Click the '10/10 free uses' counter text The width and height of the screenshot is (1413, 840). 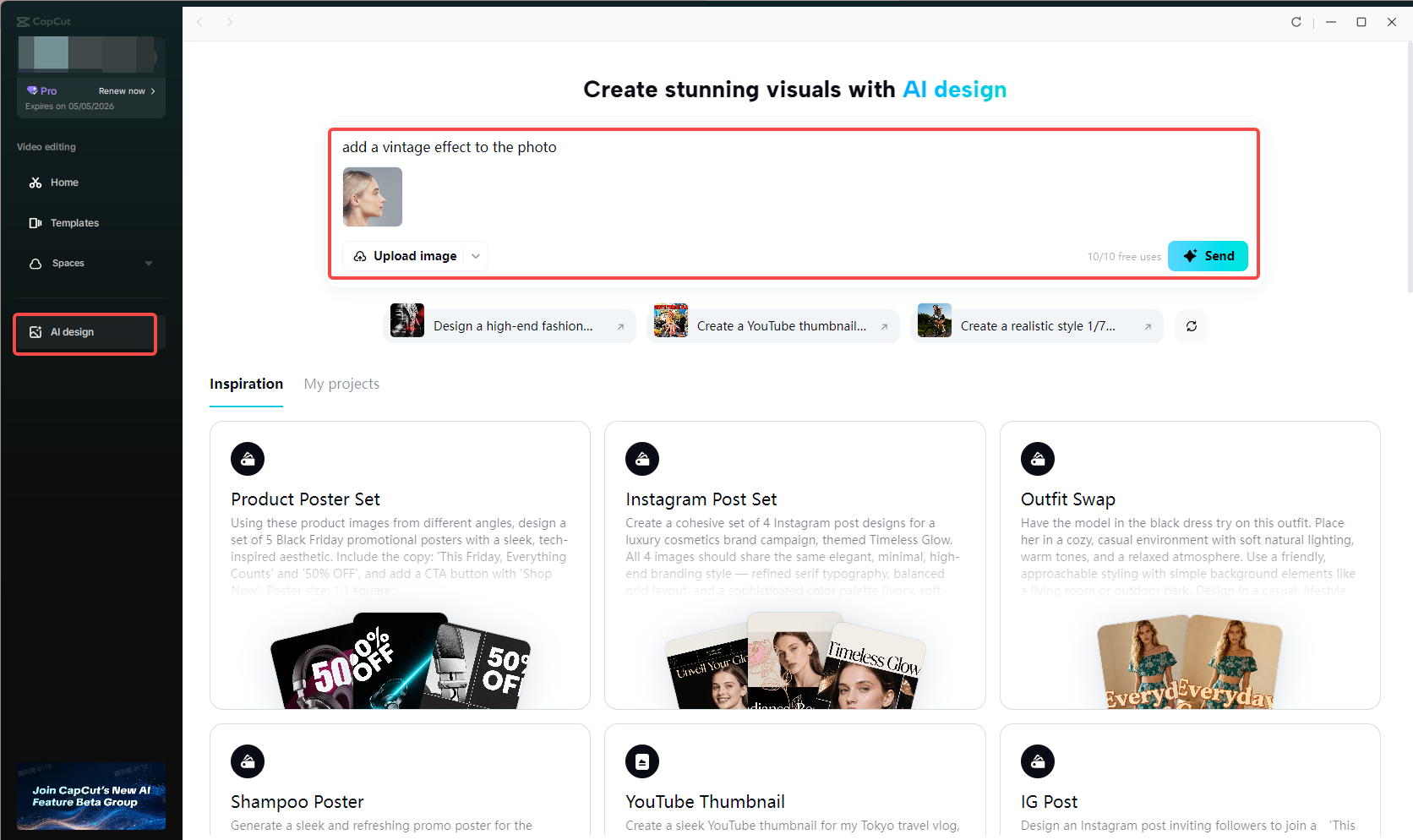[x=1124, y=257]
